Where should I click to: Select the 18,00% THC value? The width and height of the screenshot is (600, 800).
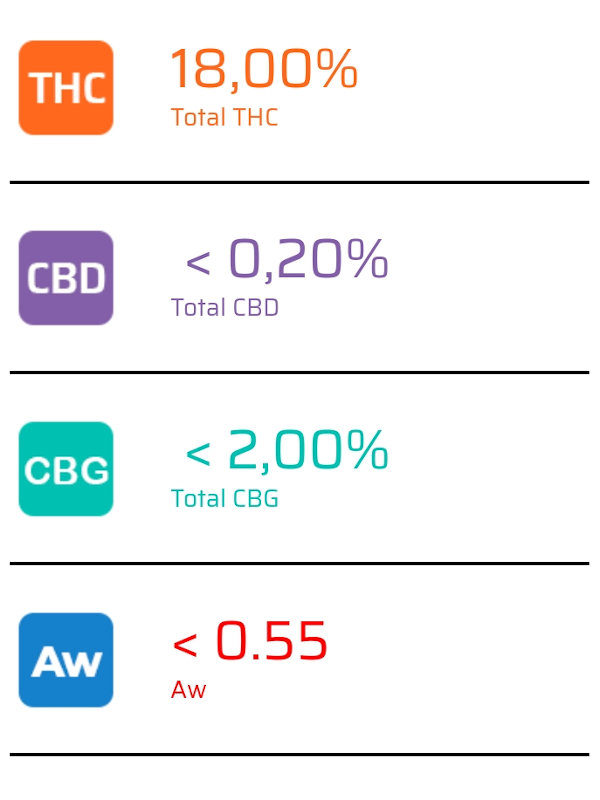point(264,69)
